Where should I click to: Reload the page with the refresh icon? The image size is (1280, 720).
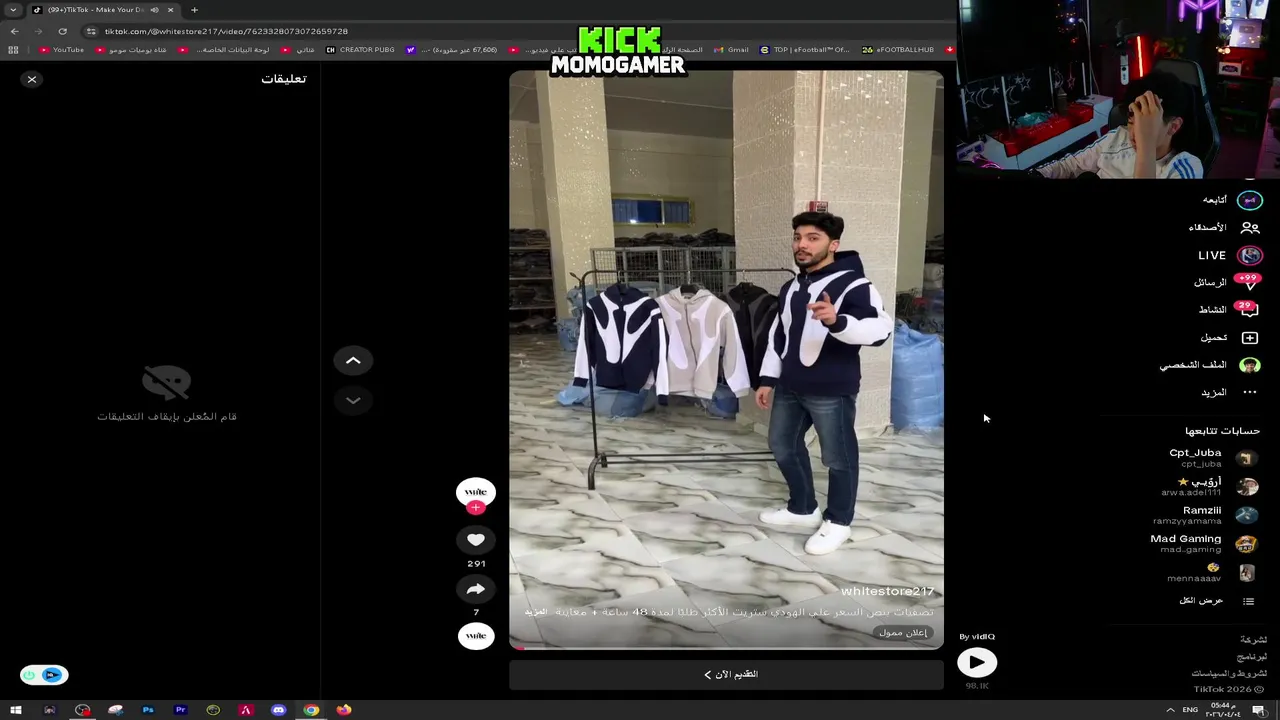pos(62,31)
